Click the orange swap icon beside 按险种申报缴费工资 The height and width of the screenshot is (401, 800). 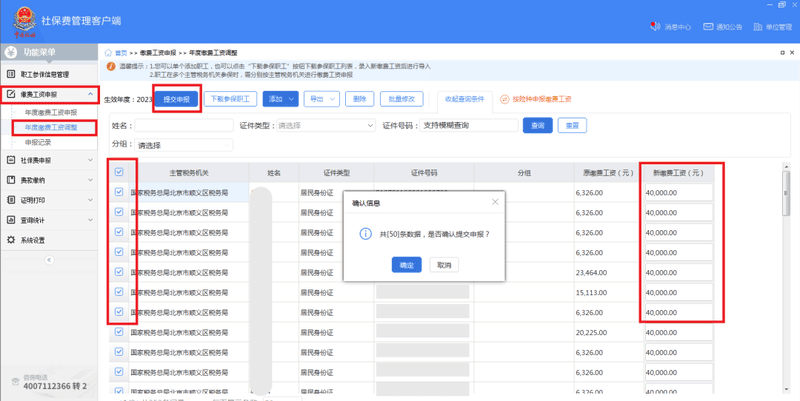[505, 99]
